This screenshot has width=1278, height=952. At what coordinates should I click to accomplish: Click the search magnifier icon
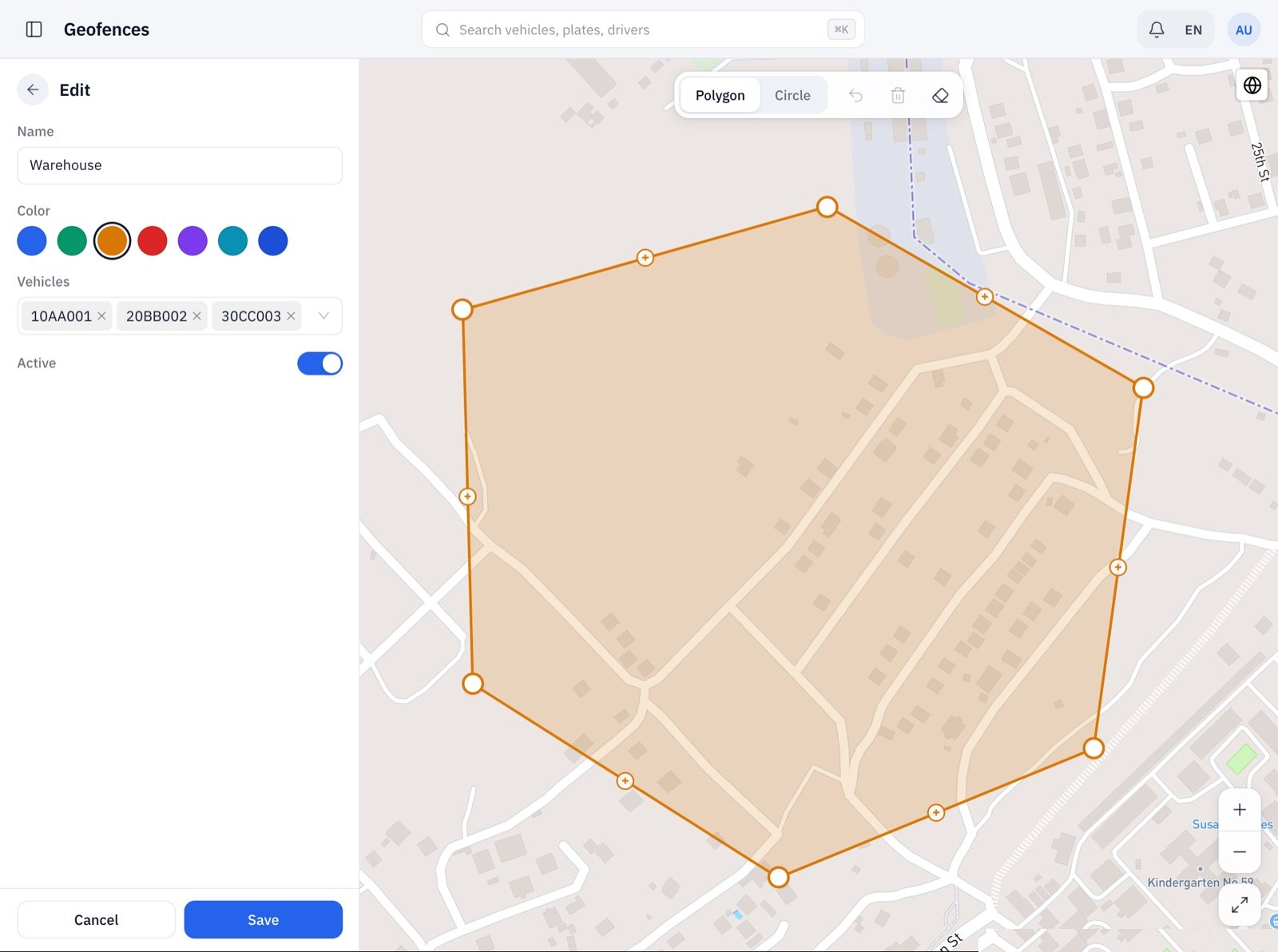(443, 30)
